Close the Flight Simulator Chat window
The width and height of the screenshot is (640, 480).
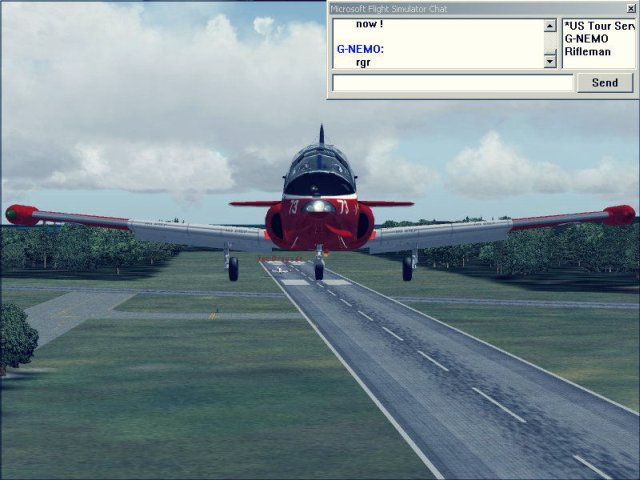pos(631,9)
